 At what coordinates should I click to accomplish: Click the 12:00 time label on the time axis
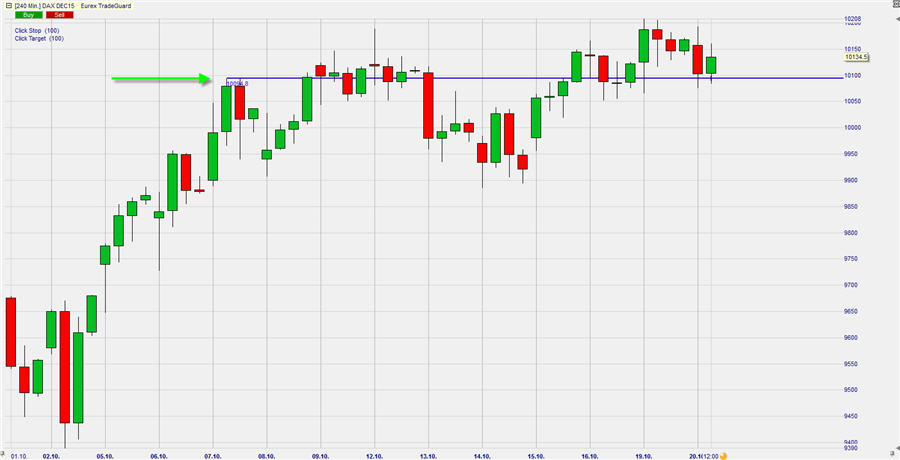[x=711, y=456]
